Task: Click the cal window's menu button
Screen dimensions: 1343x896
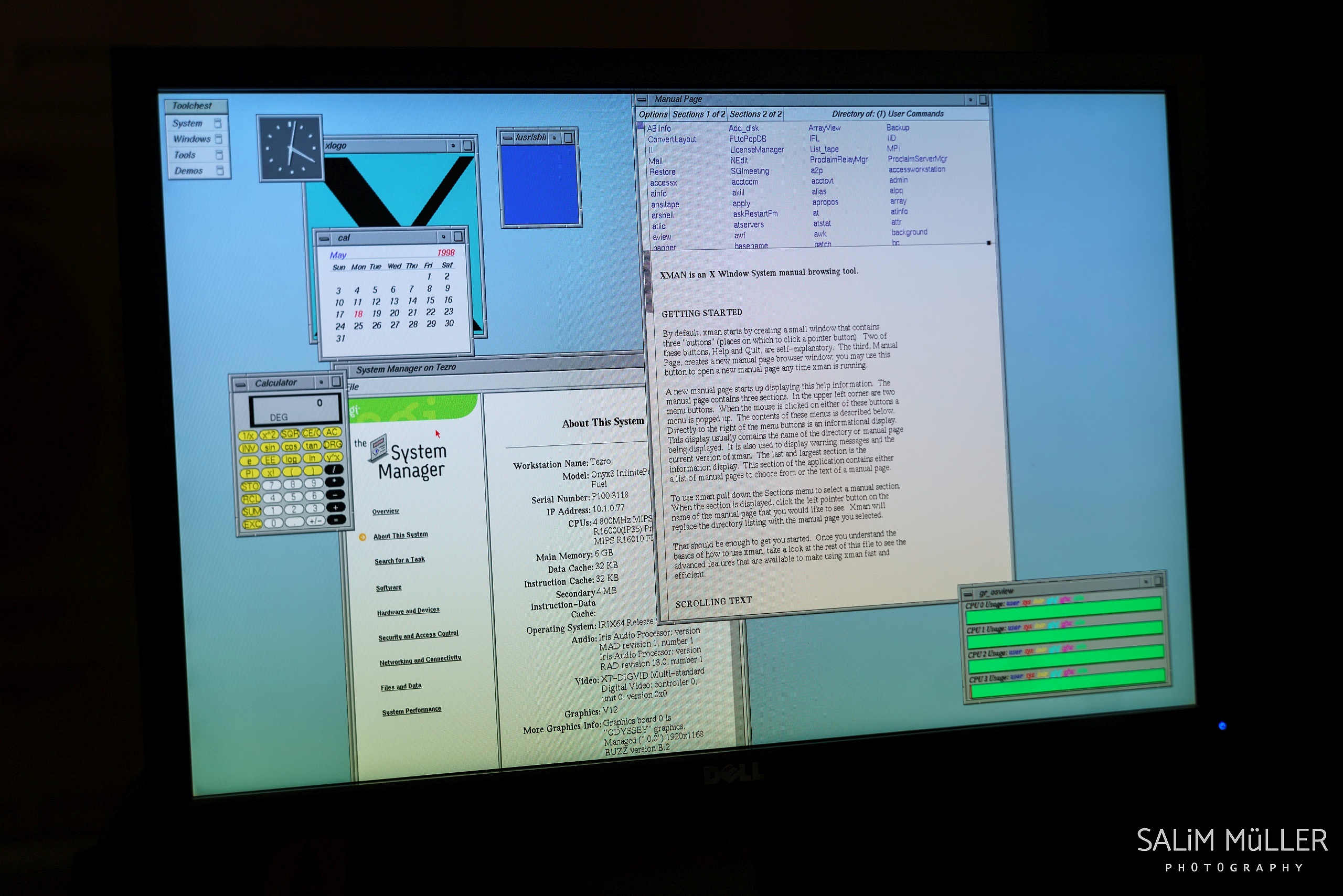Action: click(324, 238)
